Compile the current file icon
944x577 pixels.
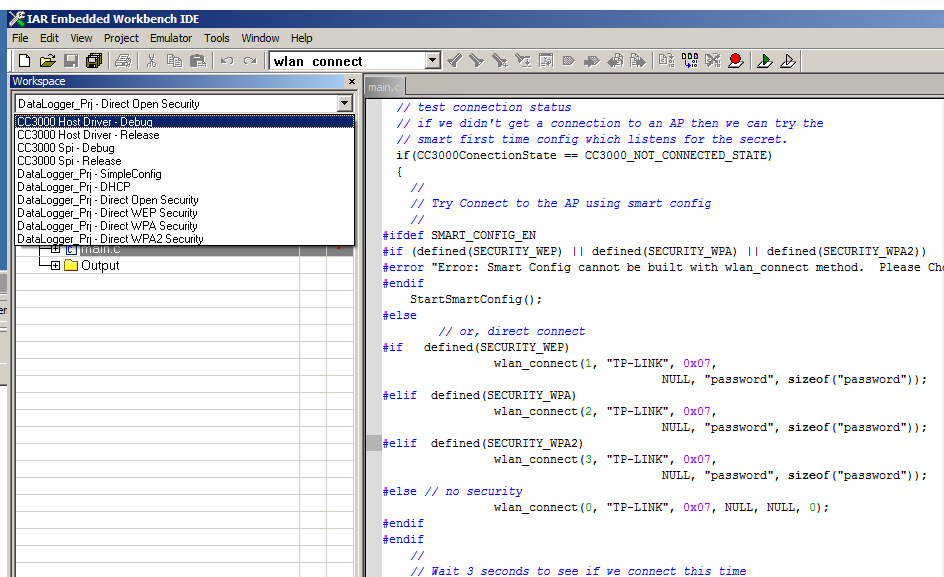(x=666, y=61)
